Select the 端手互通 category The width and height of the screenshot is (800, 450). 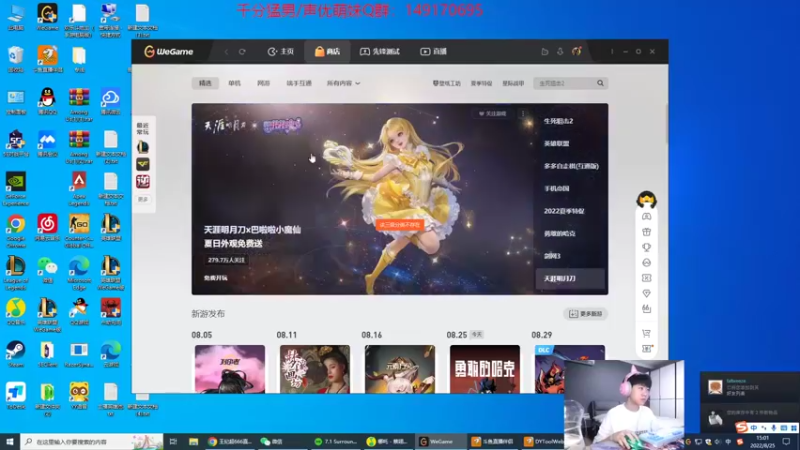299,83
